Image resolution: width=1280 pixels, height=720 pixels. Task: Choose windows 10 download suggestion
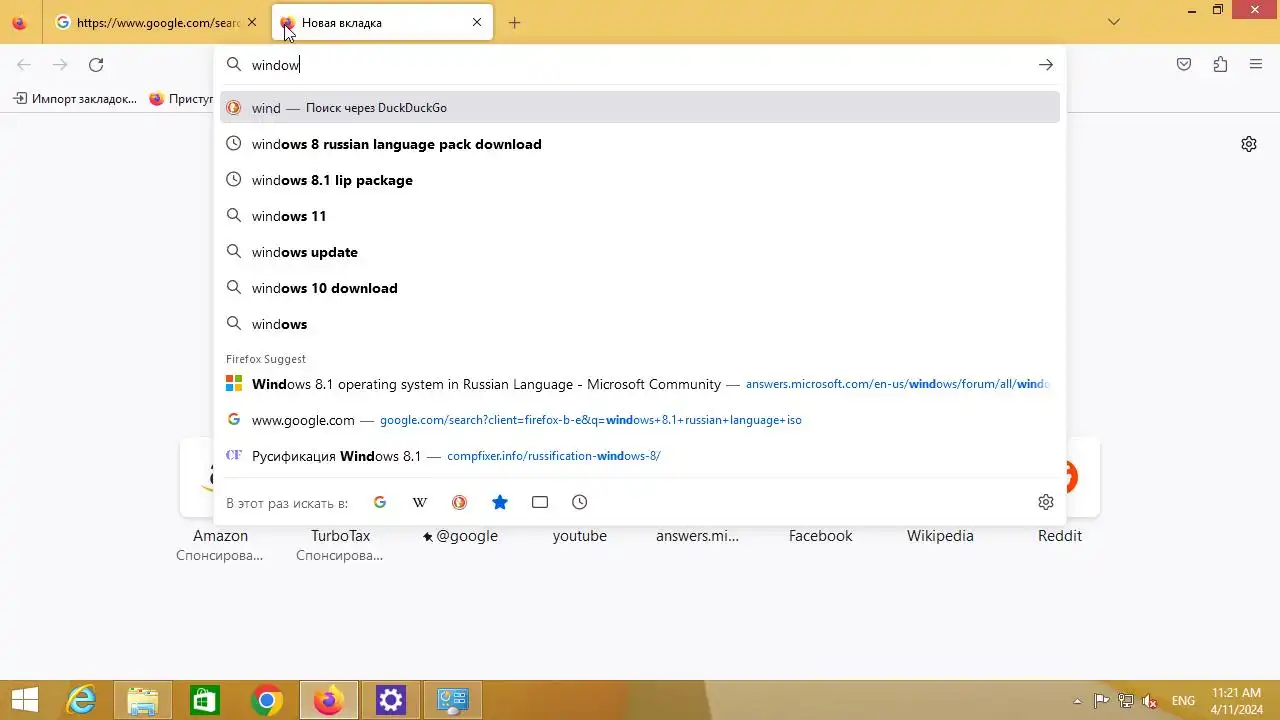click(x=640, y=288)
